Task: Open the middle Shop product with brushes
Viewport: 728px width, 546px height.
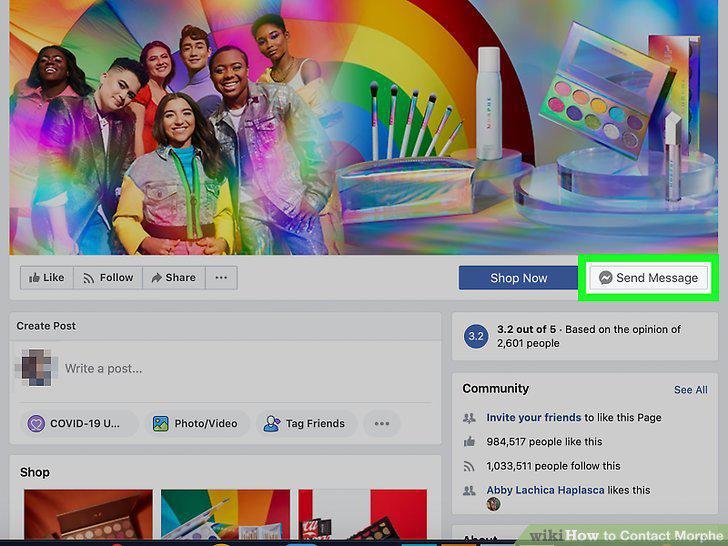Action: [x=225, y=514]
